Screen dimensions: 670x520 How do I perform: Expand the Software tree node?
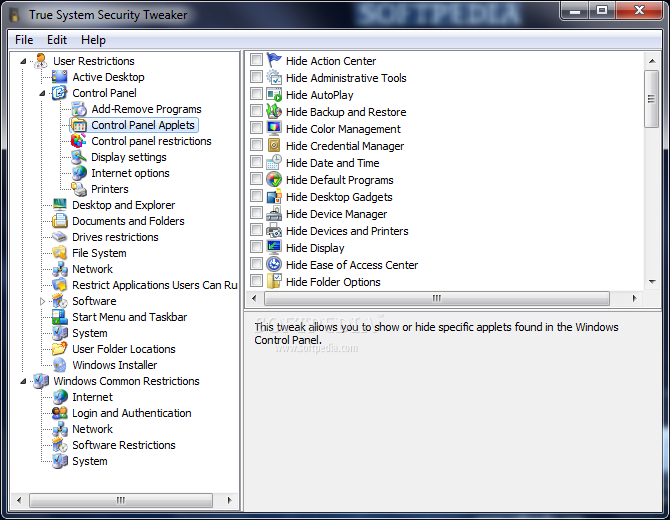click(x=42, y=301)
